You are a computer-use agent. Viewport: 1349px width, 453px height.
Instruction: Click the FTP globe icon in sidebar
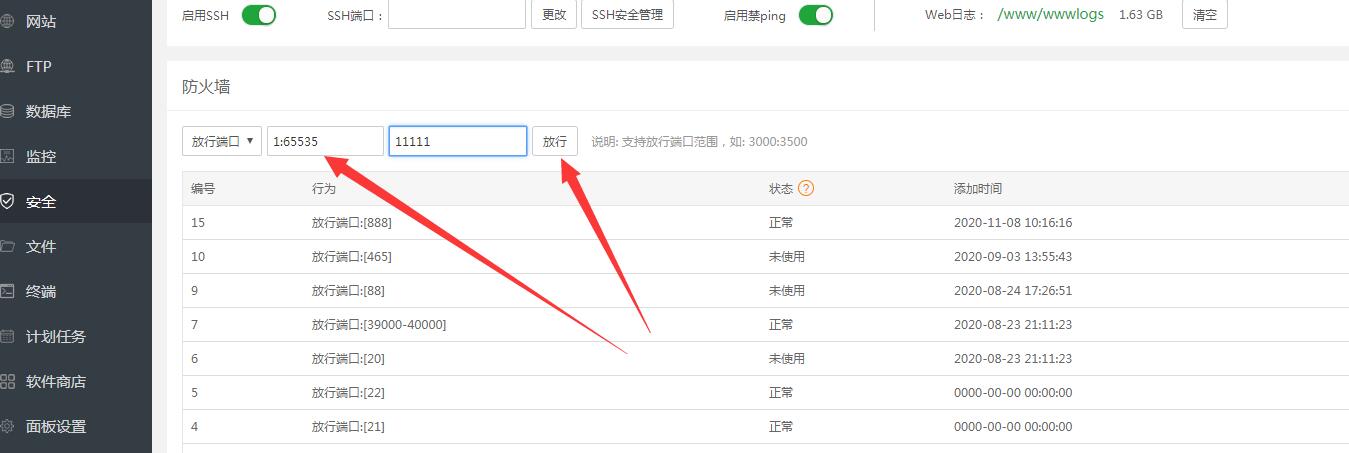point(7,66)
